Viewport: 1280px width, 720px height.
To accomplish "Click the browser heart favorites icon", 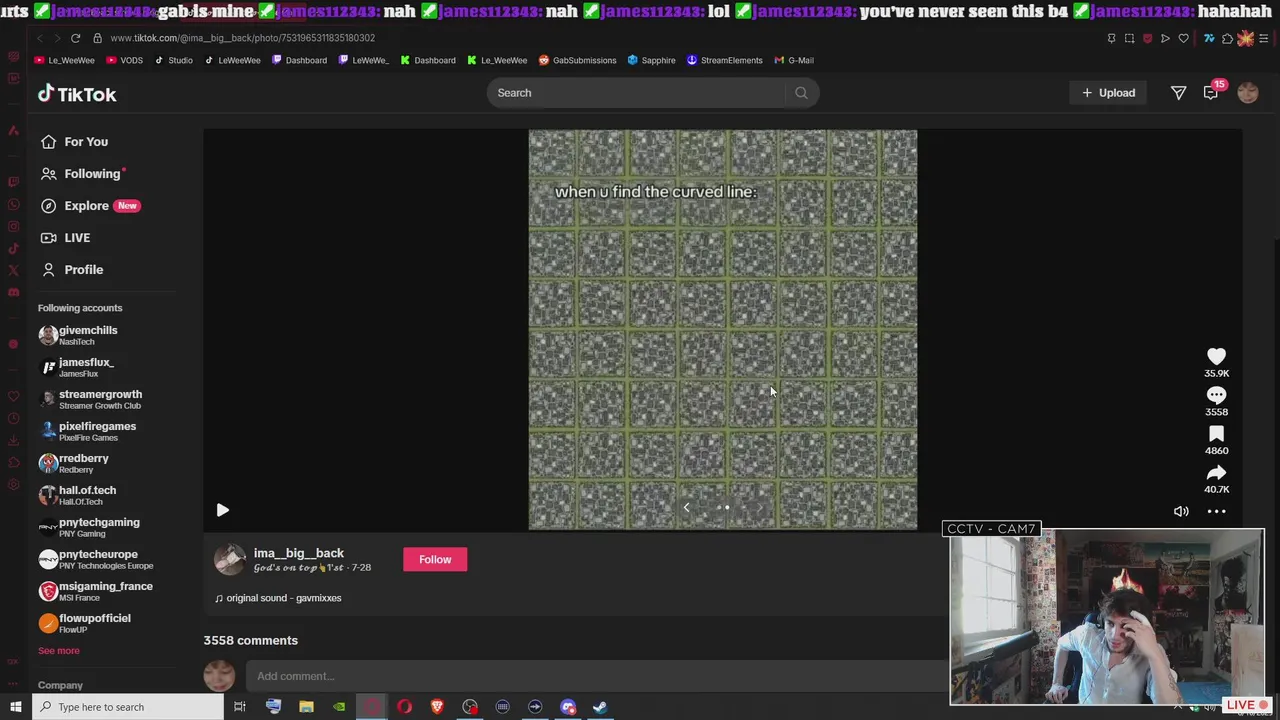I will (1183, 38).
